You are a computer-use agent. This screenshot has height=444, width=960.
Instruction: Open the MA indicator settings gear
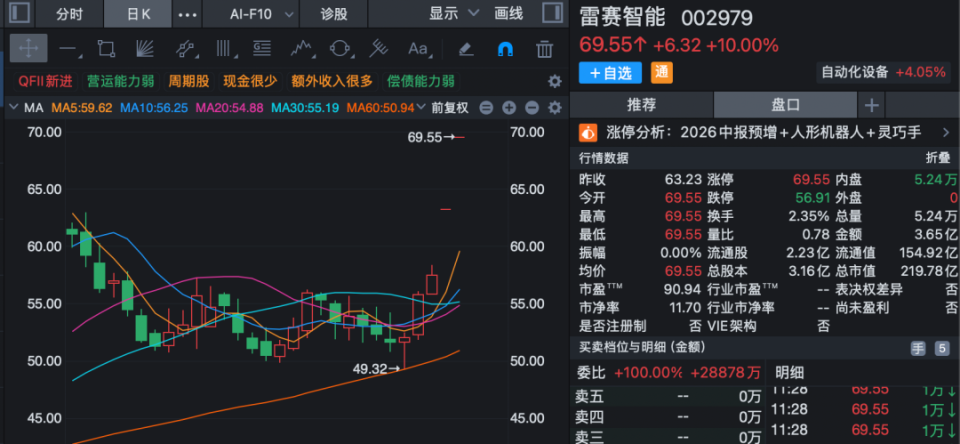coord(554,108)
